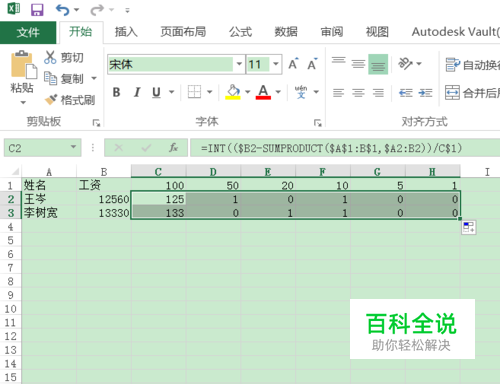
Task: Open the font size dropdown arrow
Action: [276, 64]
